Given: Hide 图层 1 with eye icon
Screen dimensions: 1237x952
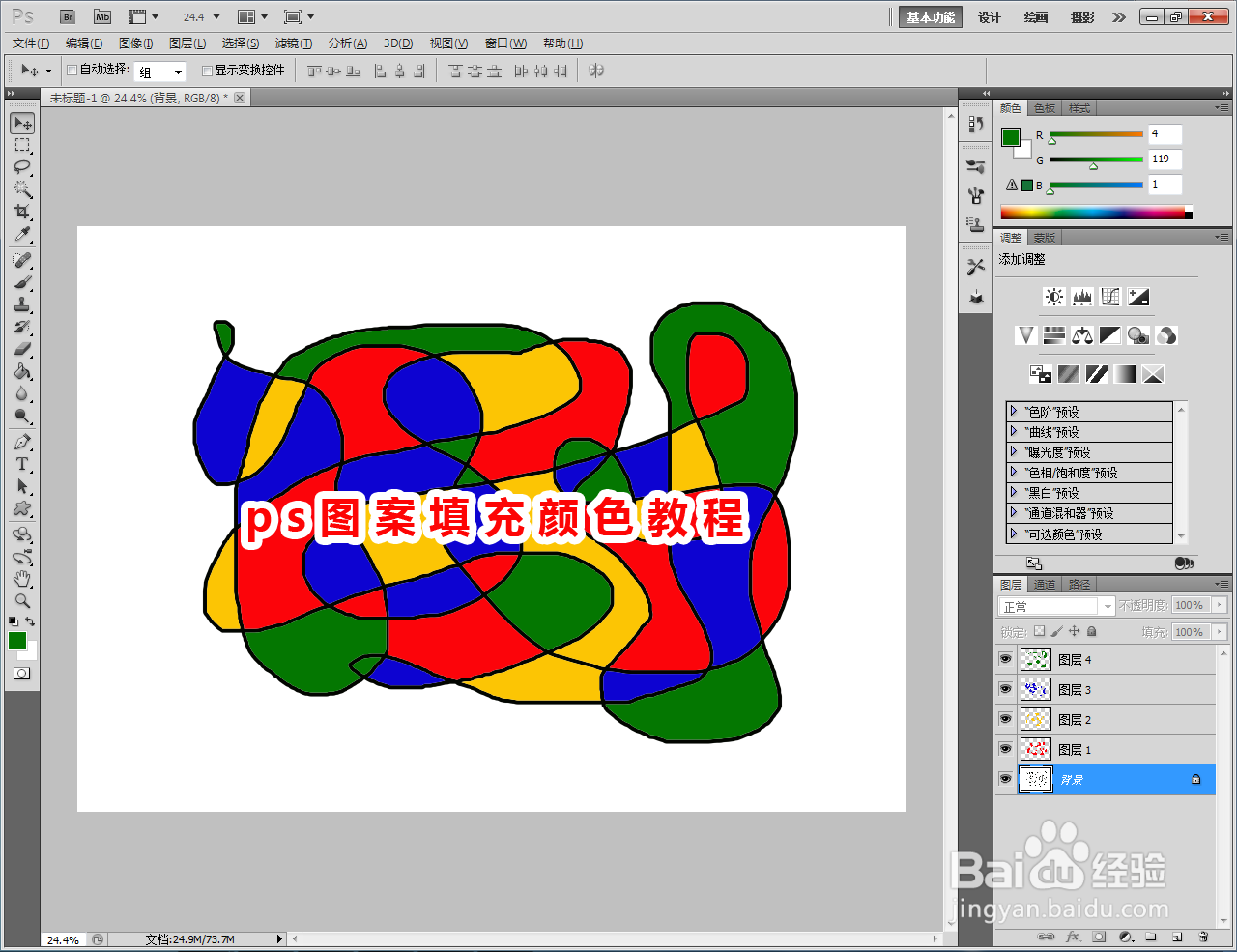Looking at the screenshot, I should pos(1005,749).
